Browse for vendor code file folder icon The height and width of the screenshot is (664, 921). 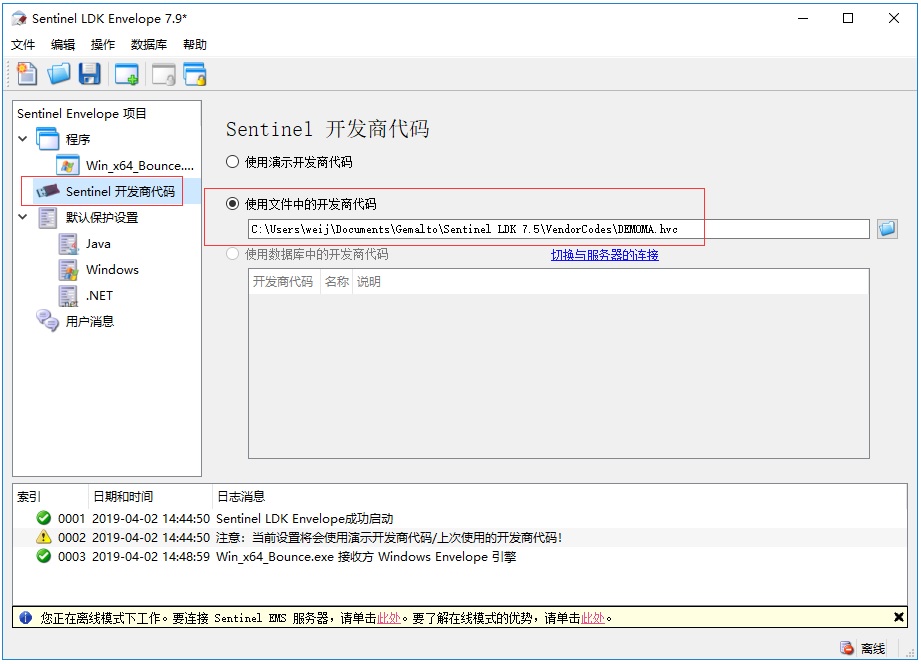point(887,229)
